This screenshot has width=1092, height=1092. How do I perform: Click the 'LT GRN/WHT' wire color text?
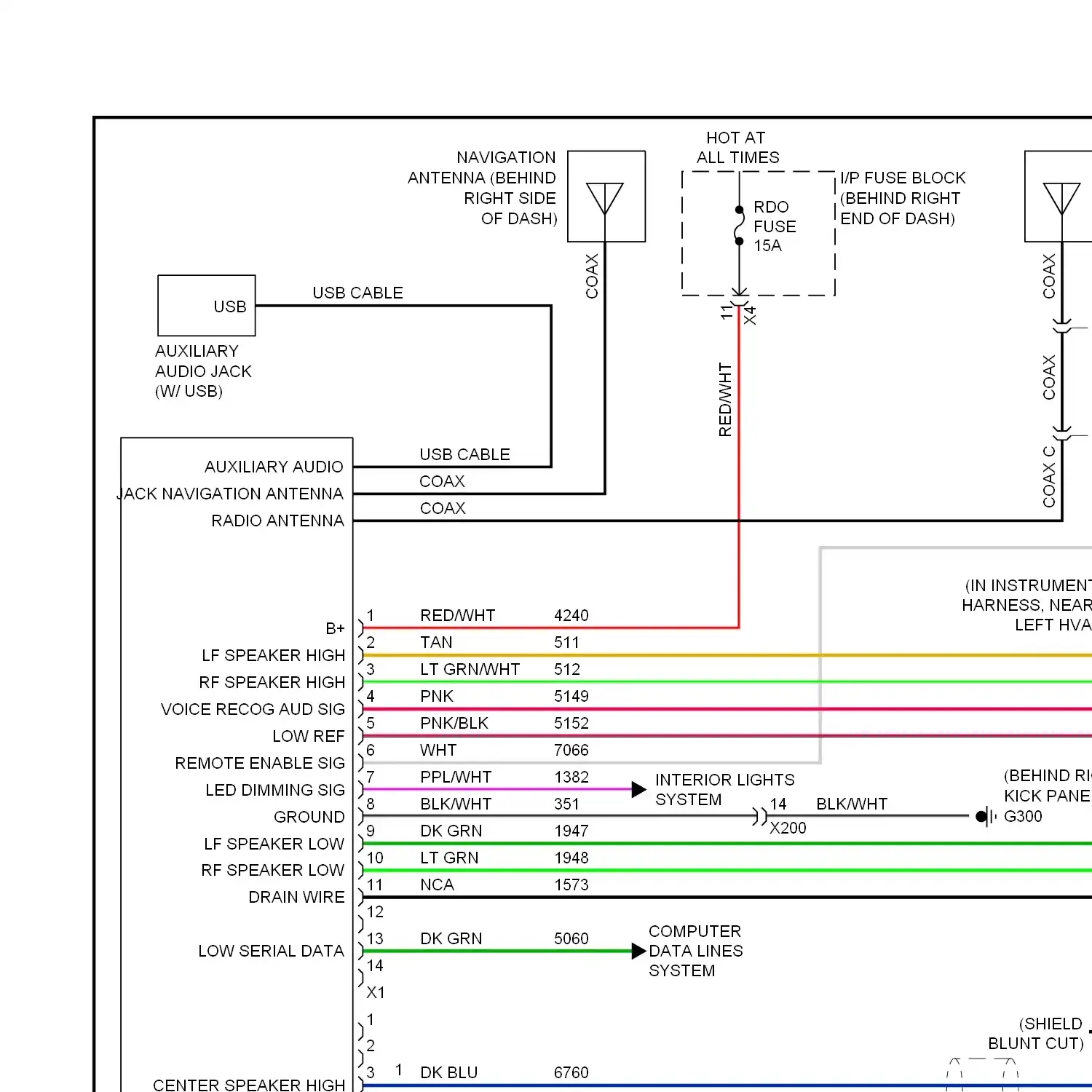(470, 669)
